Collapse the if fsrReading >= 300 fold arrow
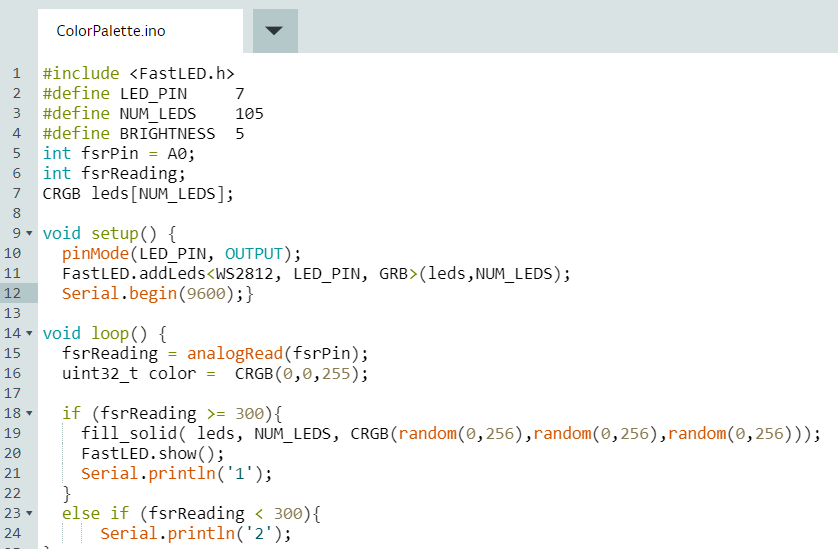 click(29, 413)
